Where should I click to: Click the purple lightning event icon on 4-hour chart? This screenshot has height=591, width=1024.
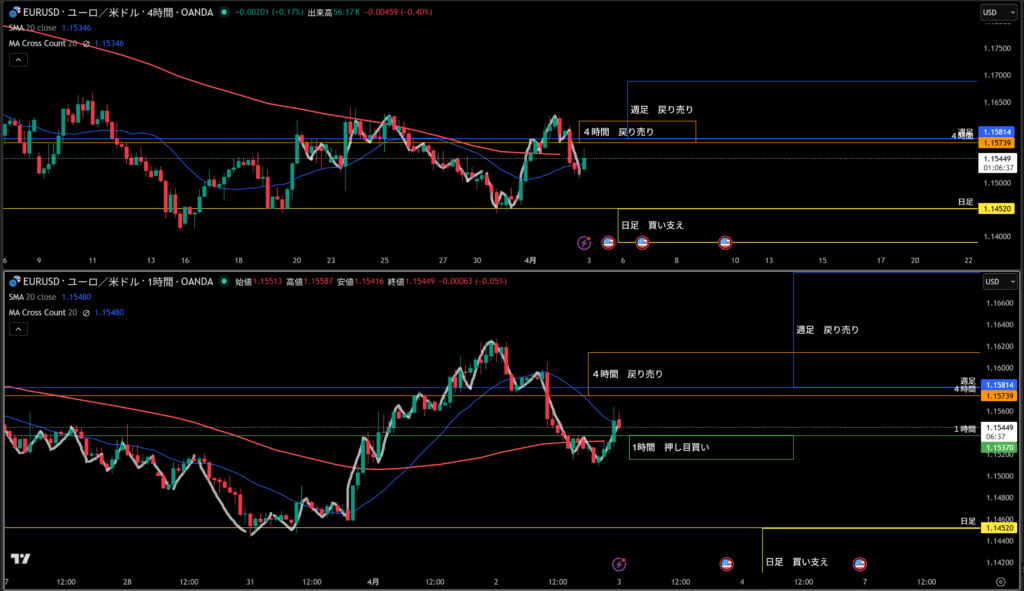[585, 242]
